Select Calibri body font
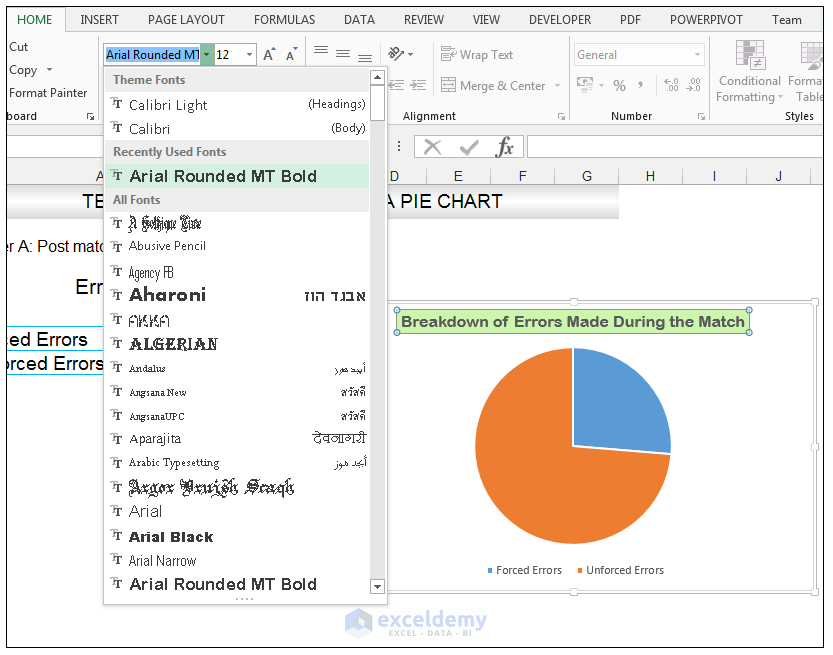The width and height of the screenshot is (833, 655). (x=237, y=129)
